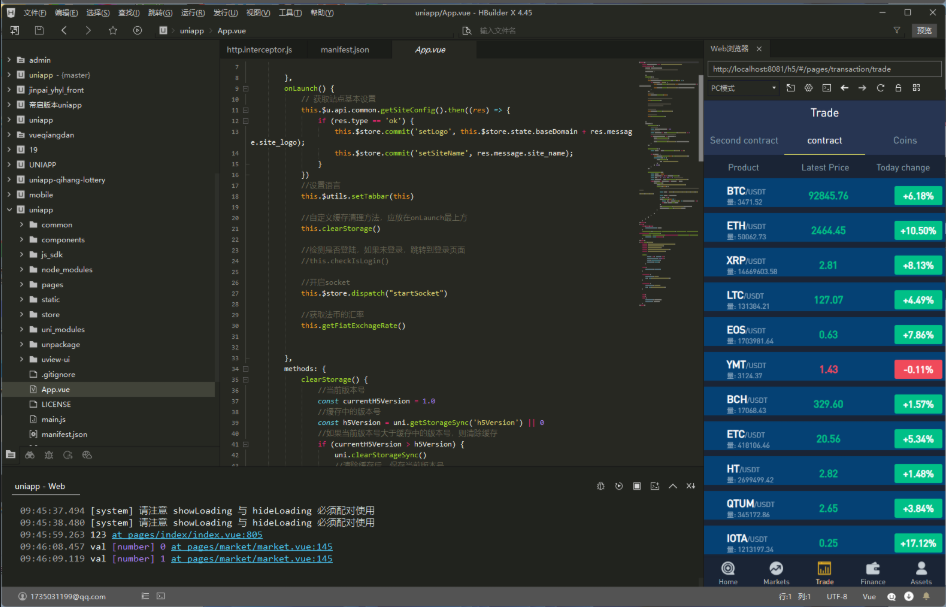Open the web browser console icon
Screen dimensions: 946x607
(x=827, y=88)
